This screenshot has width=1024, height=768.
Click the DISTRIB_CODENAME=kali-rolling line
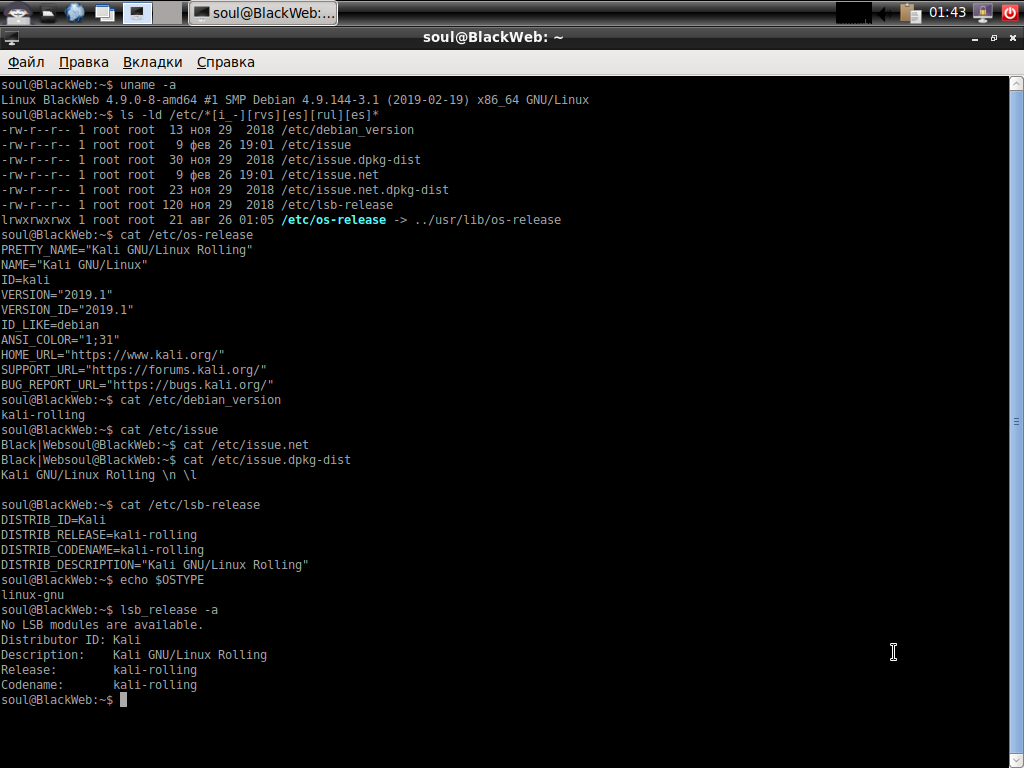[x=102, y=551]
